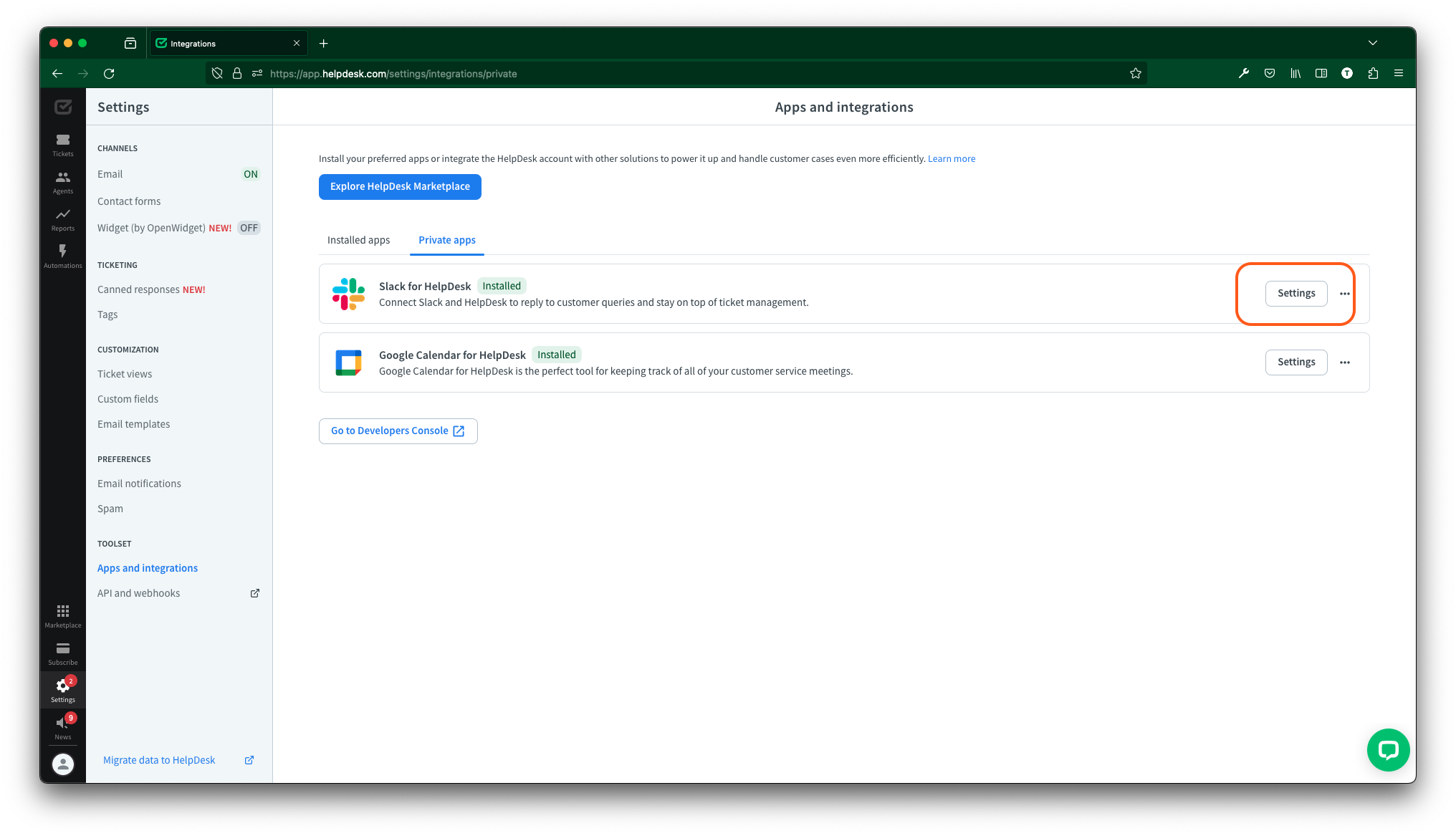Open Marketplace from the sidebar

coord(63,616)
